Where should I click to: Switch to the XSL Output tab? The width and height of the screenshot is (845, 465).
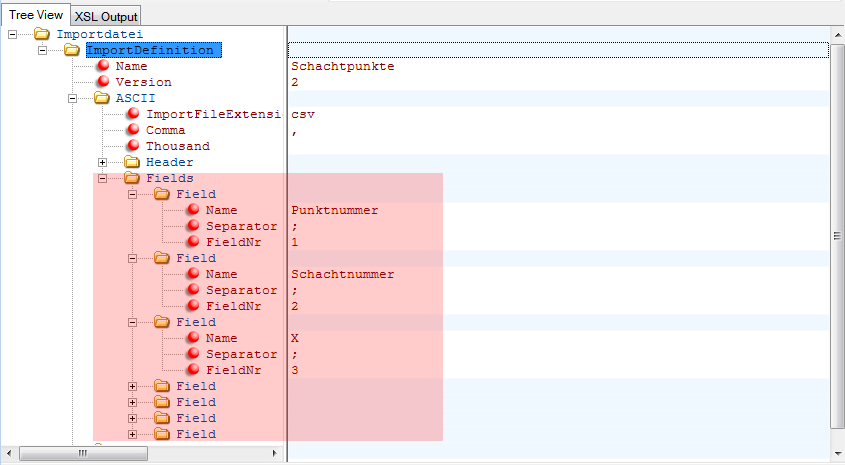click(106, 16)
